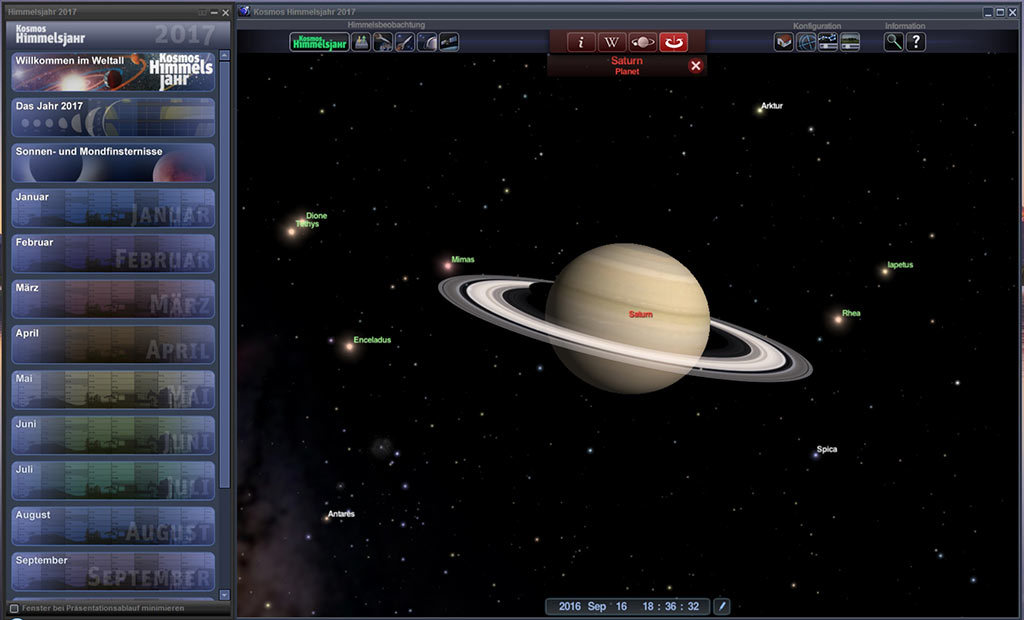
Task: Open the September month entry
Action: (x=113, y=572)
